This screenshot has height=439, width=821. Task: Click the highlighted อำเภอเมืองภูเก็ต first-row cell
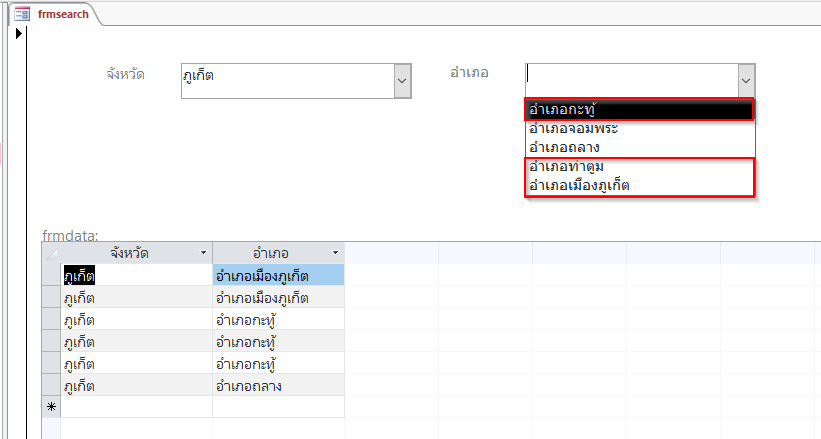[x=279, y=275]
